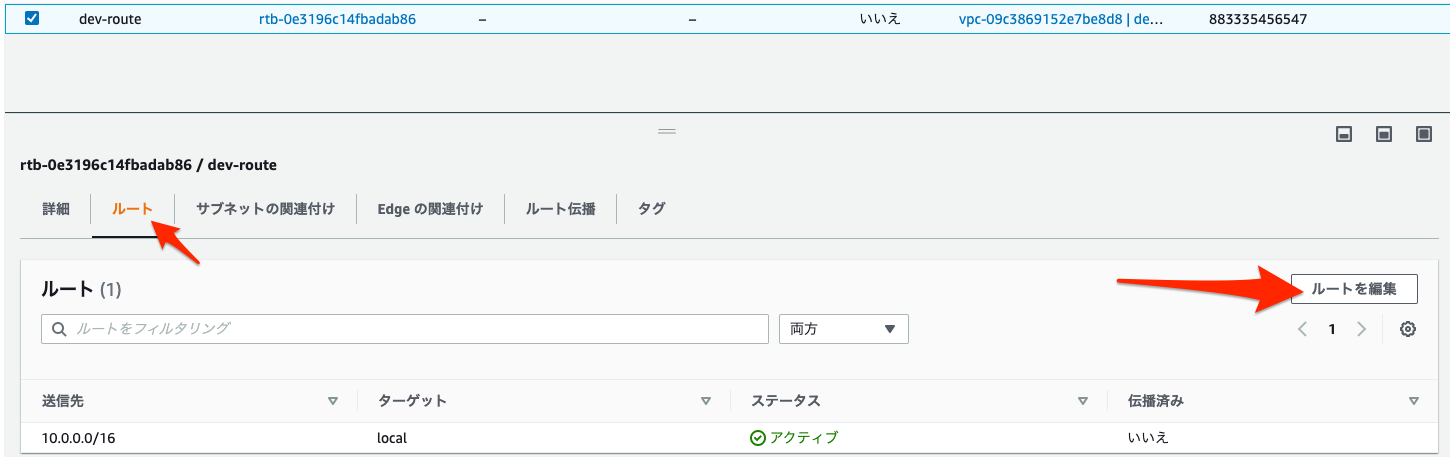
Task: Click the いいえ cell in dev-route row
Action: 879,19
